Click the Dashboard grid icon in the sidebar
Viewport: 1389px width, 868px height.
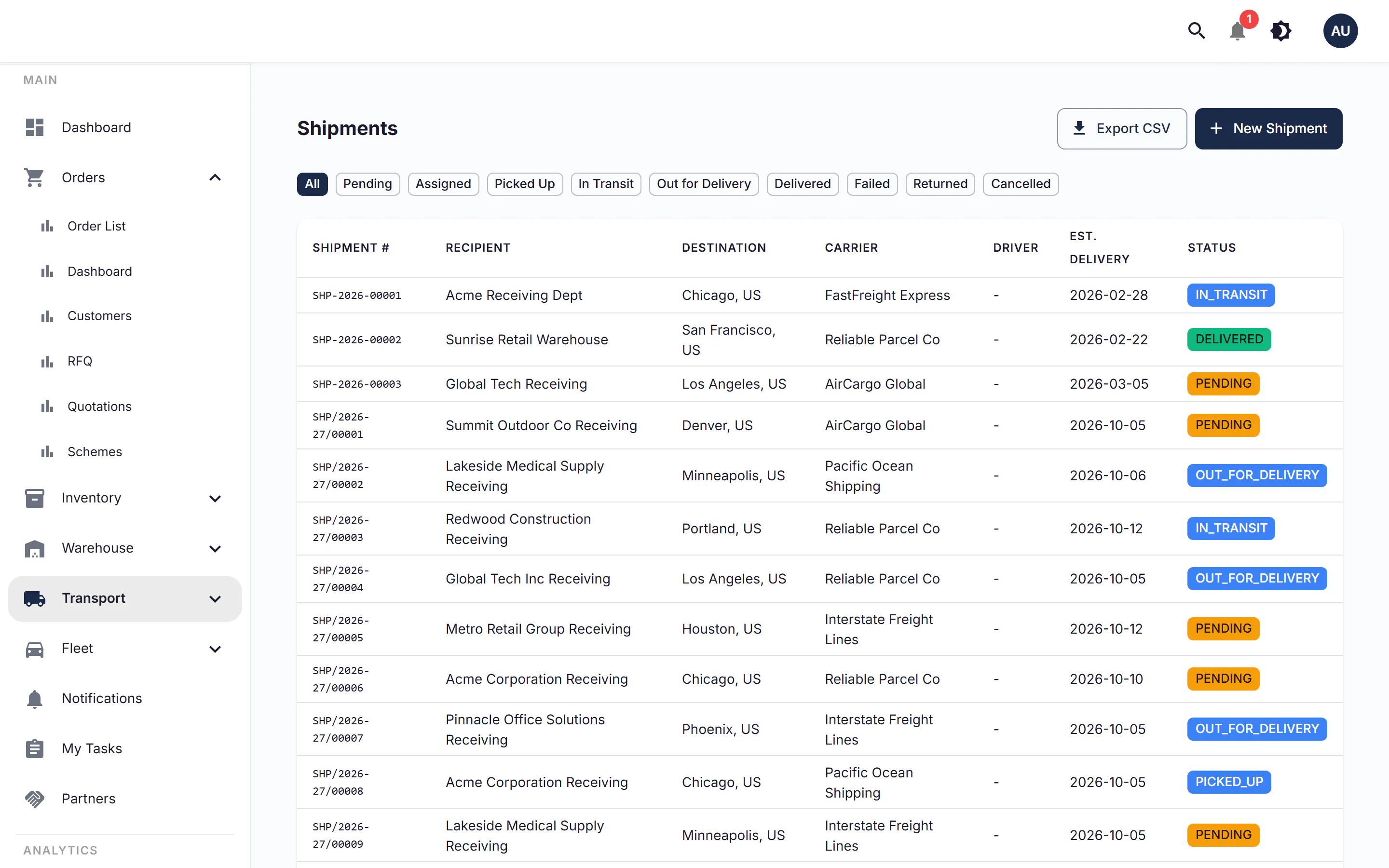[34, 127]
